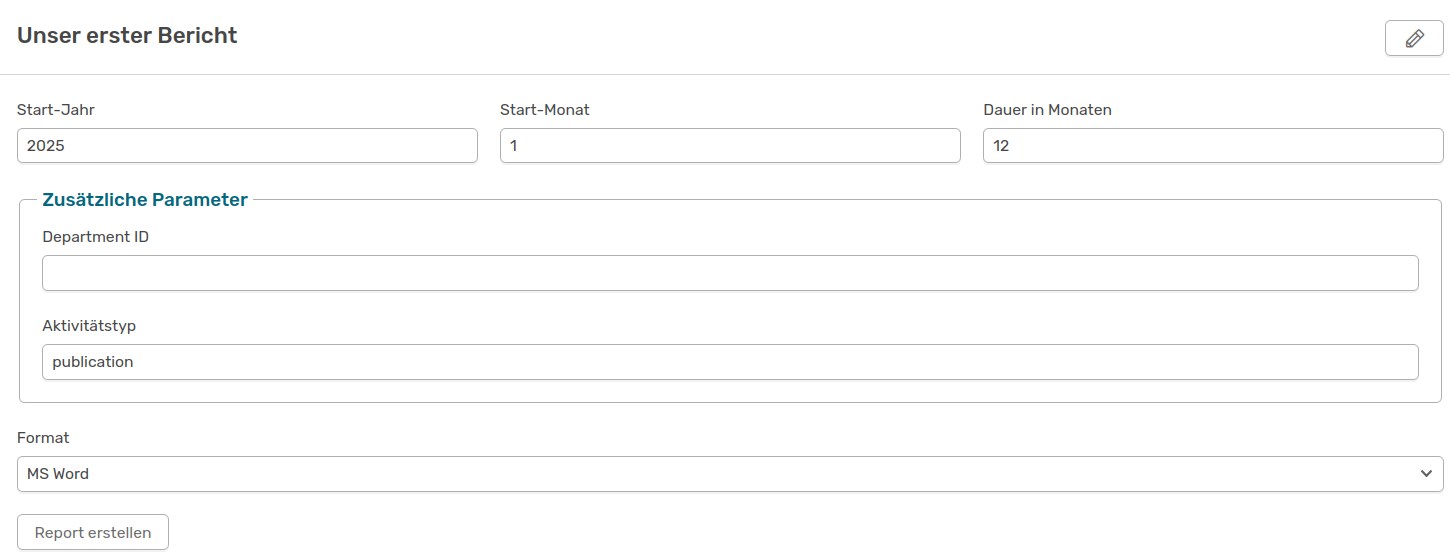
Task: Click the Department ID label
Action: point(96,237)
